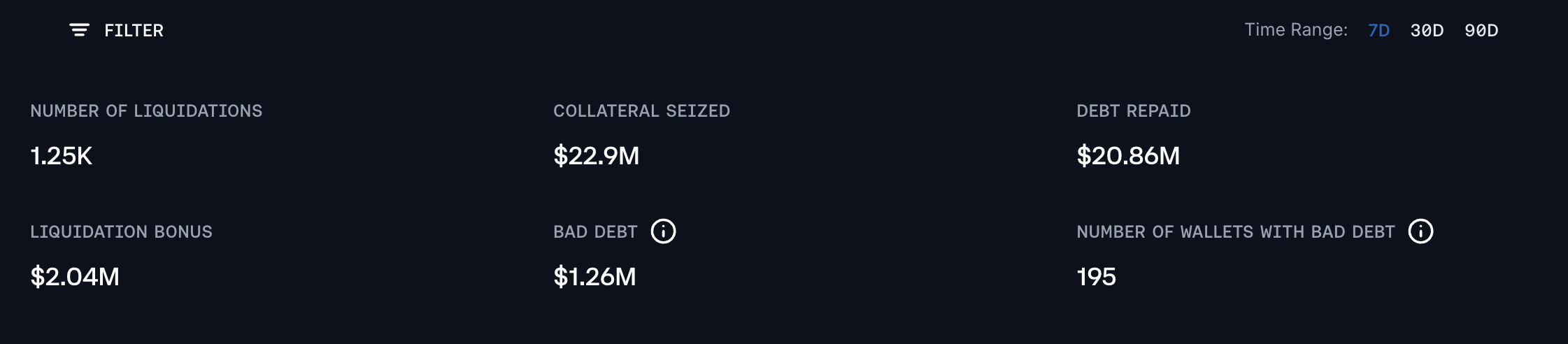The height and width of the screenshot is (344, 1568).
Task: Click the Number of Wallets with Bad Debt label
Action: (1235, 232)
